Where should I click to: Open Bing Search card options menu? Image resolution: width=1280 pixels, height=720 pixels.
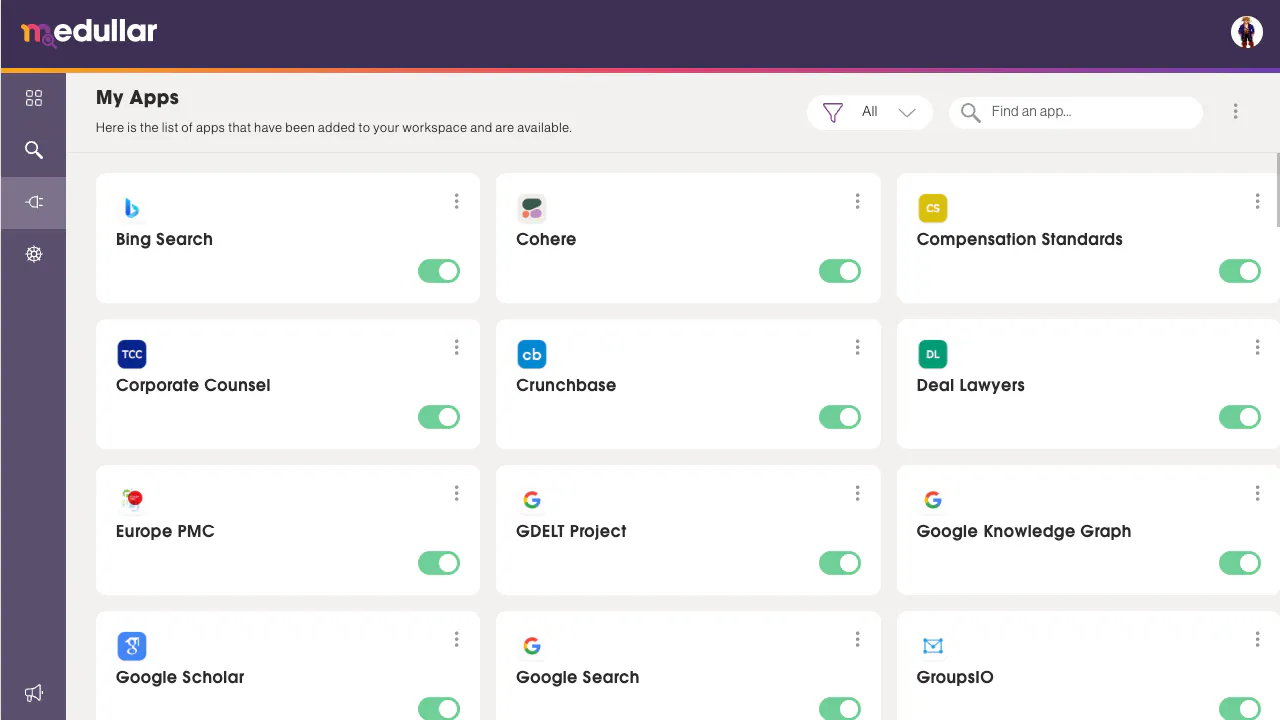coord(457,201)
